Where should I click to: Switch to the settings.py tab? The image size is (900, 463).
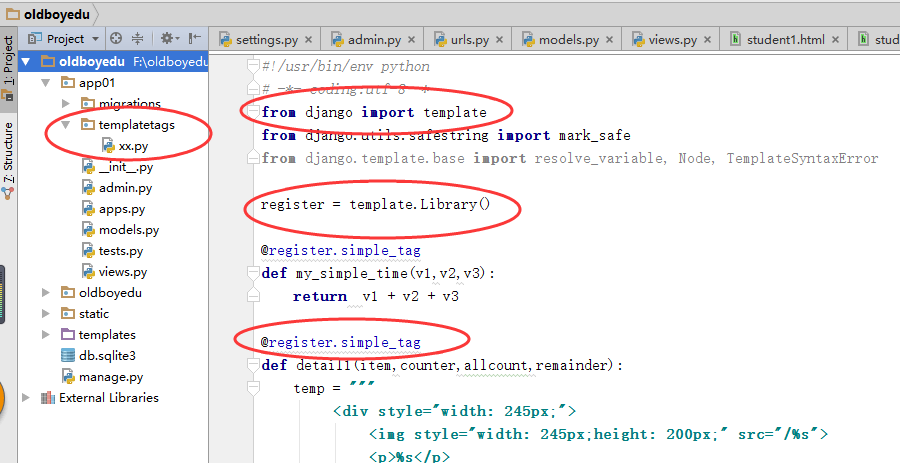click(266, 40)
